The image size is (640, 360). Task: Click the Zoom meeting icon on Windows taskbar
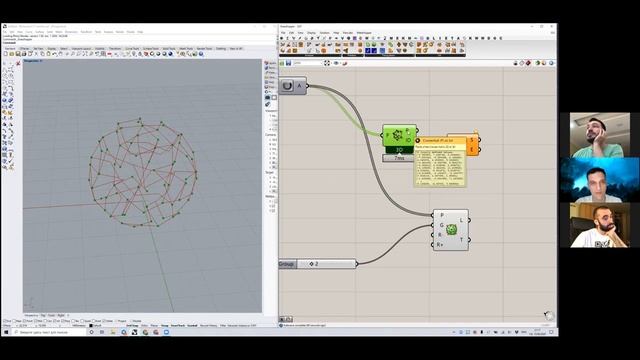tap(166, 332)
